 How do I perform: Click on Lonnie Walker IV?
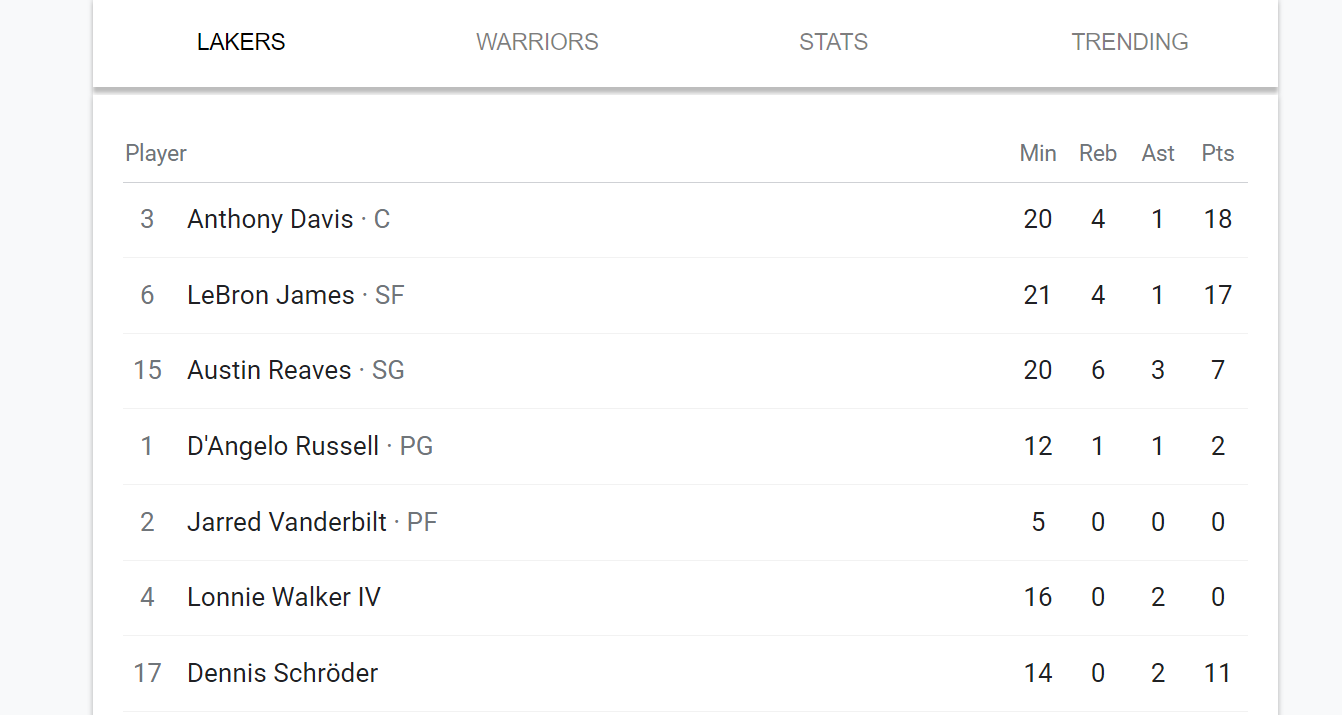click(284, 597)
